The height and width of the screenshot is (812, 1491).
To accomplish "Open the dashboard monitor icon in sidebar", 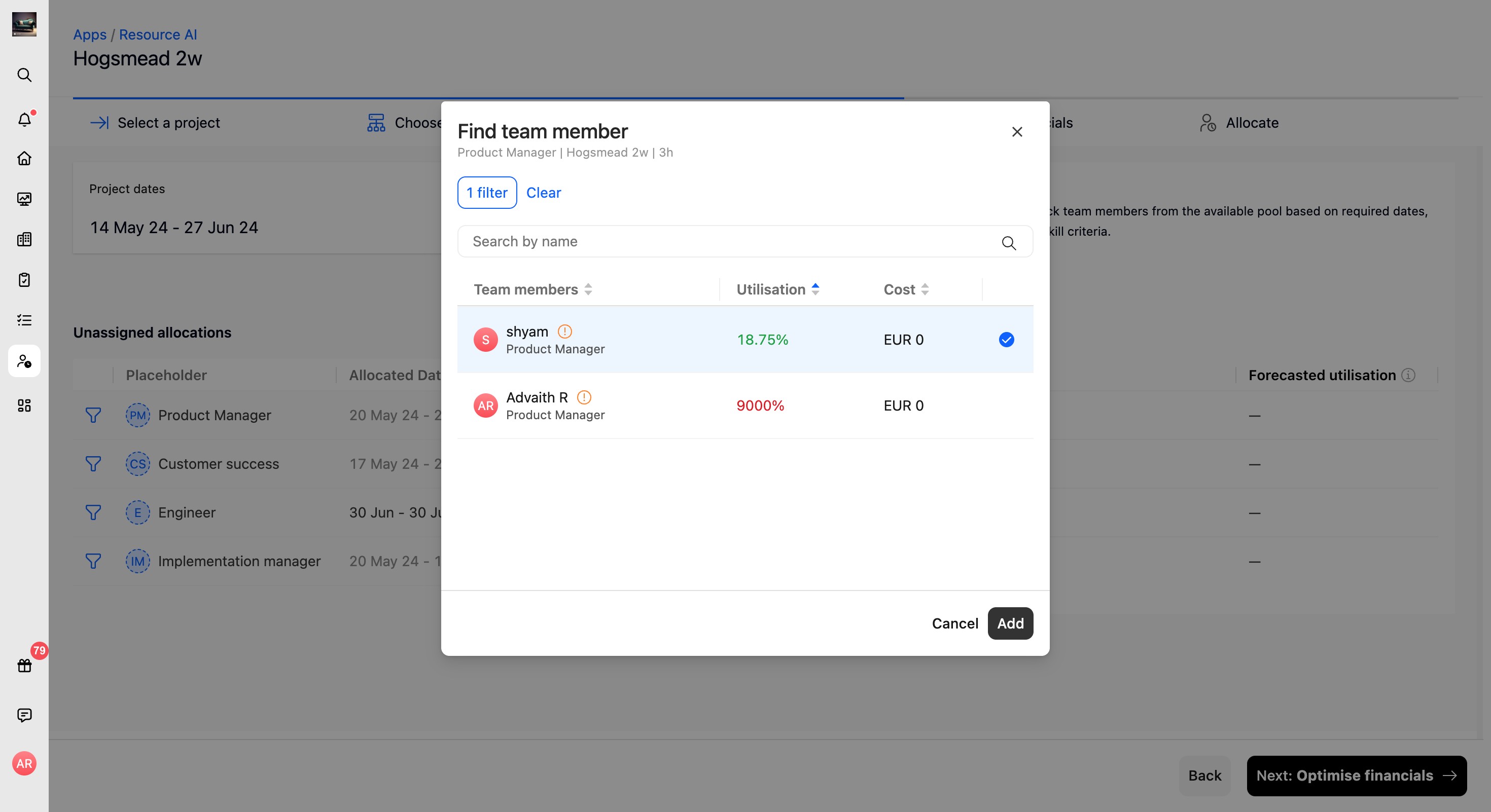I will 24,199.
